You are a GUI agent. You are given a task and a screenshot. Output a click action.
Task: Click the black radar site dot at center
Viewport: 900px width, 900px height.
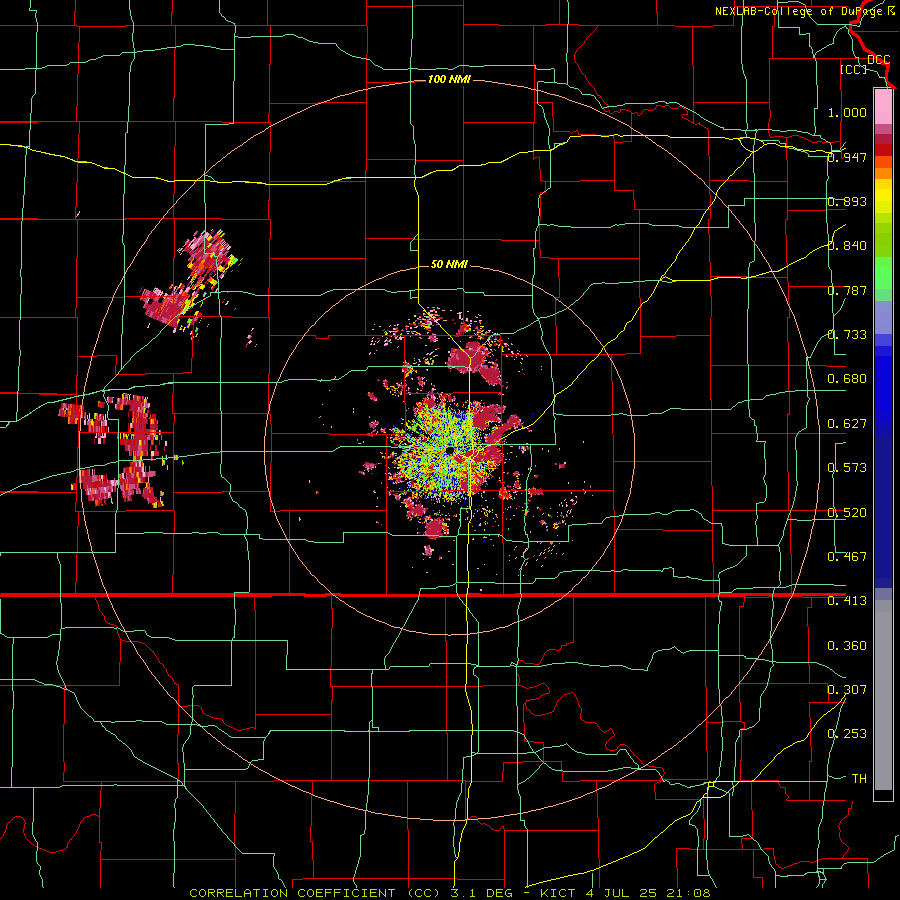point(450,451)
